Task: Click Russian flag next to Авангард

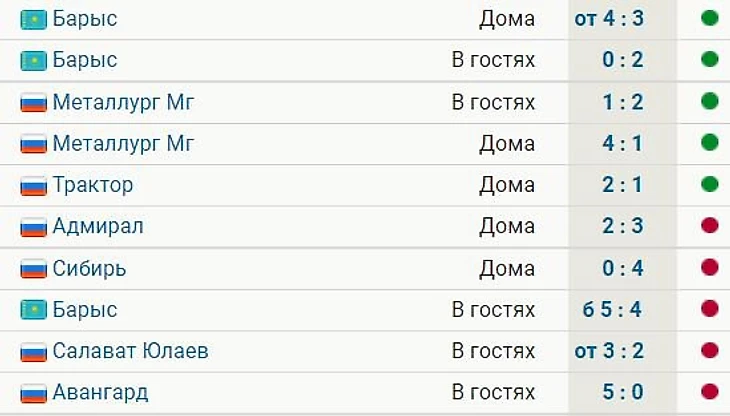Action: click(x=34, y=393)
